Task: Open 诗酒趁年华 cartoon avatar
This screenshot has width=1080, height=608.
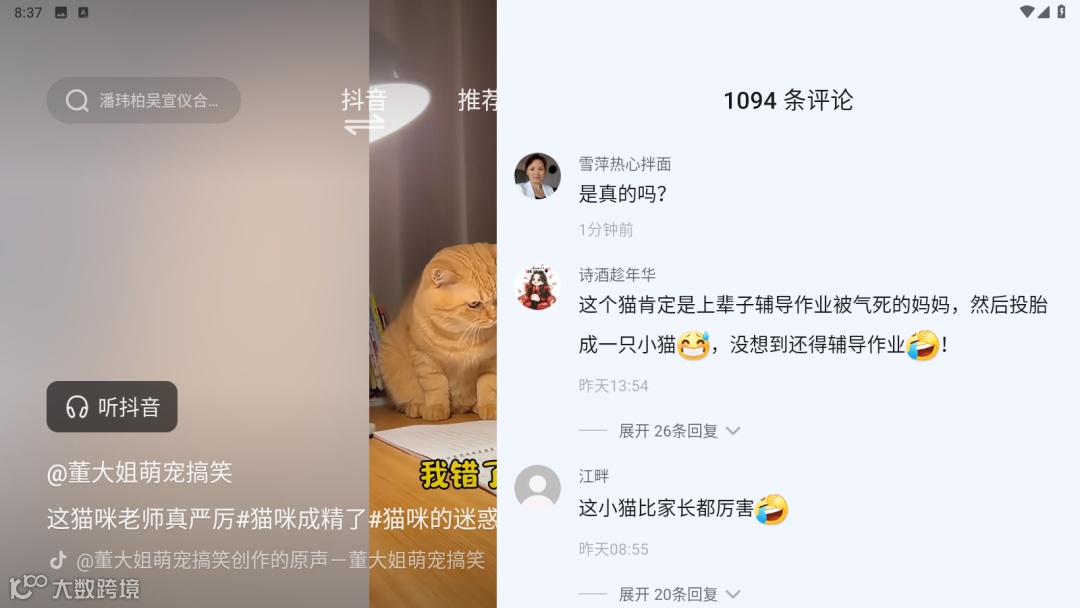Action: tap(537, 286)
